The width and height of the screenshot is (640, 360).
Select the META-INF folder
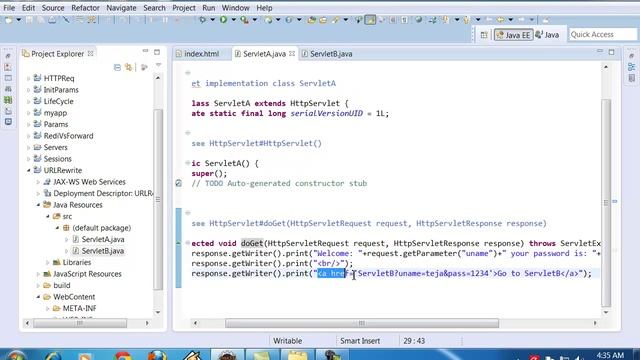pyautogui.click(x=79, y=308)
